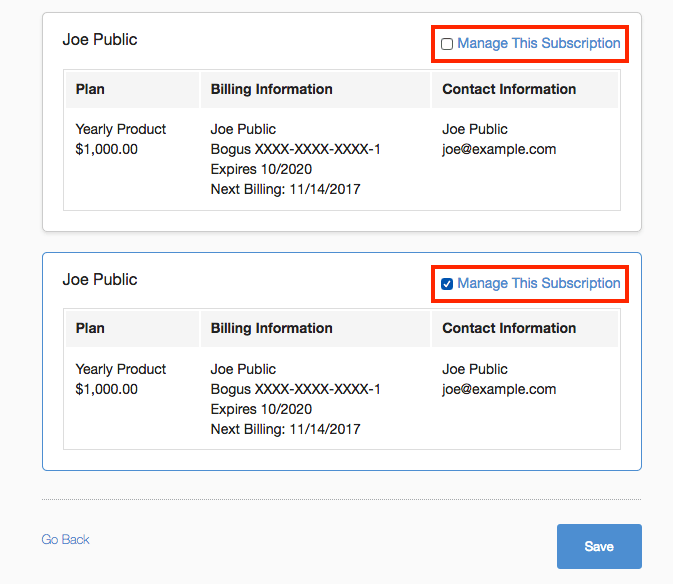Viewport: 673px width, 584px height.
Task: Click the Plan column header in the selected subscription
Action: tap(90, 328)
